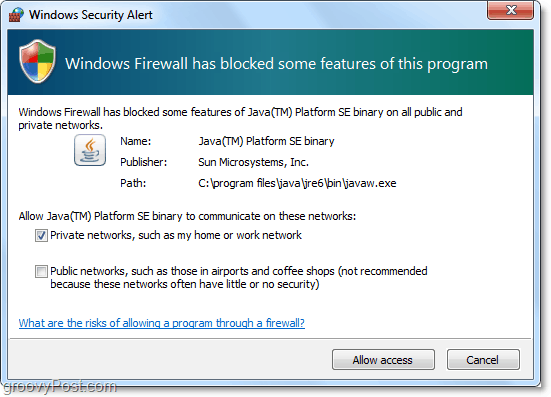Click the firewall brick-wall icon in title bar
Screen dimensions: 551x397
pyautogui.click(x=16, y=14)
